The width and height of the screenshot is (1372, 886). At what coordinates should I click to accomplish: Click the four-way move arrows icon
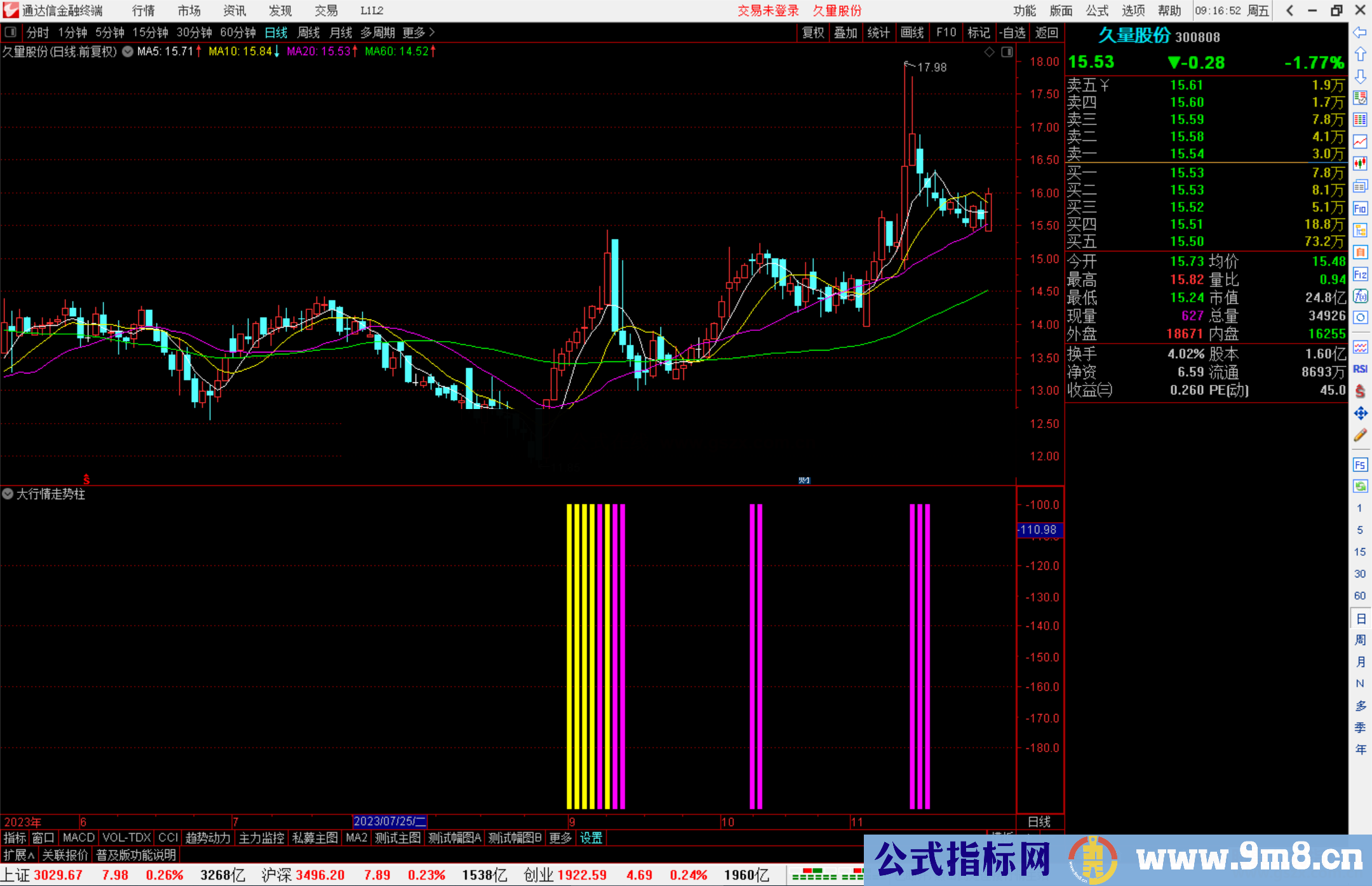pos(1360,413)
